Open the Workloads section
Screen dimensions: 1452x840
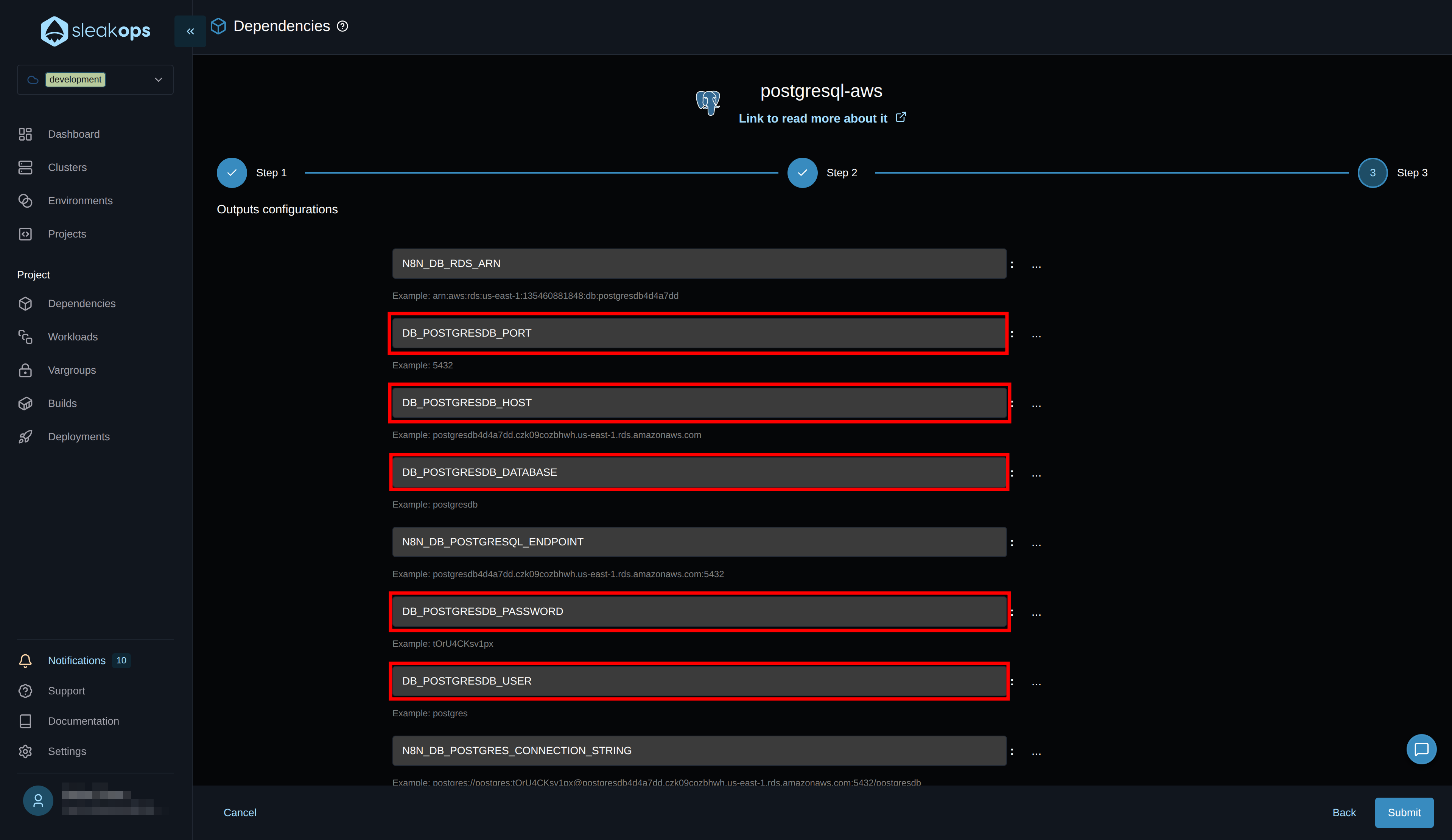coord(72,336)
